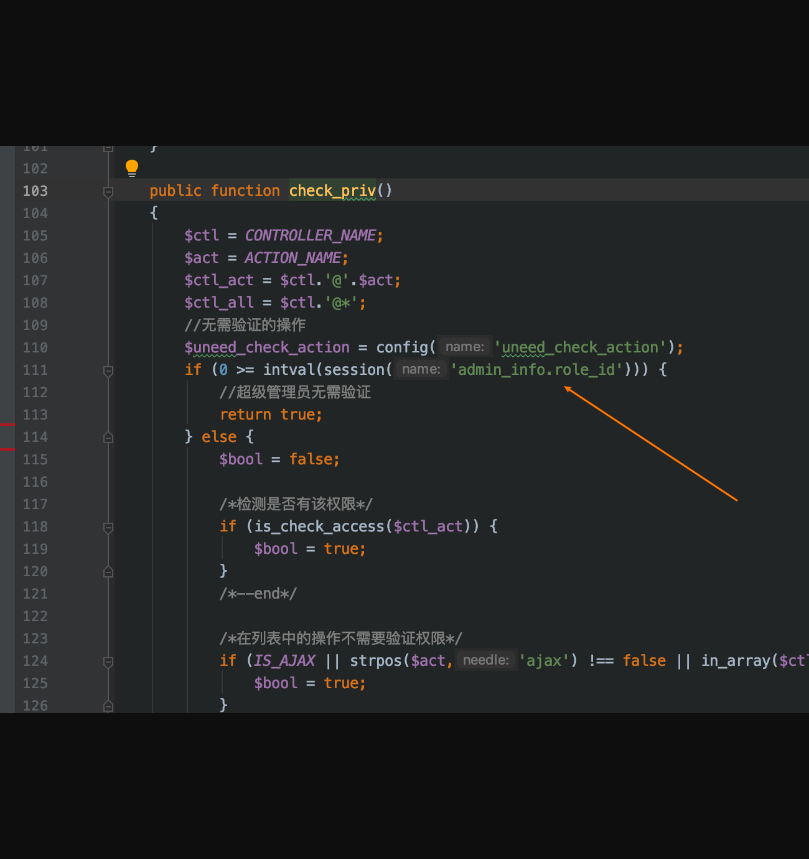Click the CONTROLLER_NAME constant
Viewport: 809px width, 859px height.
(x=310, y=236)
